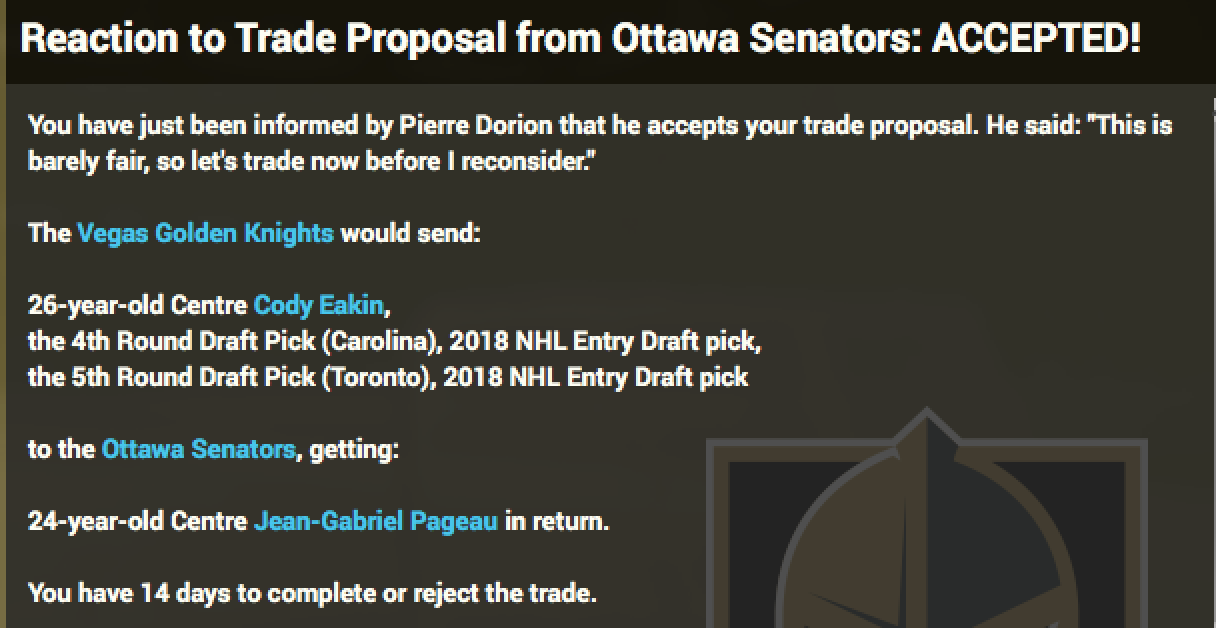Click the word 'ACCEPTED!' in the header
The height and width of the screenshot is (628, 1216).
tap(1035, 40)
